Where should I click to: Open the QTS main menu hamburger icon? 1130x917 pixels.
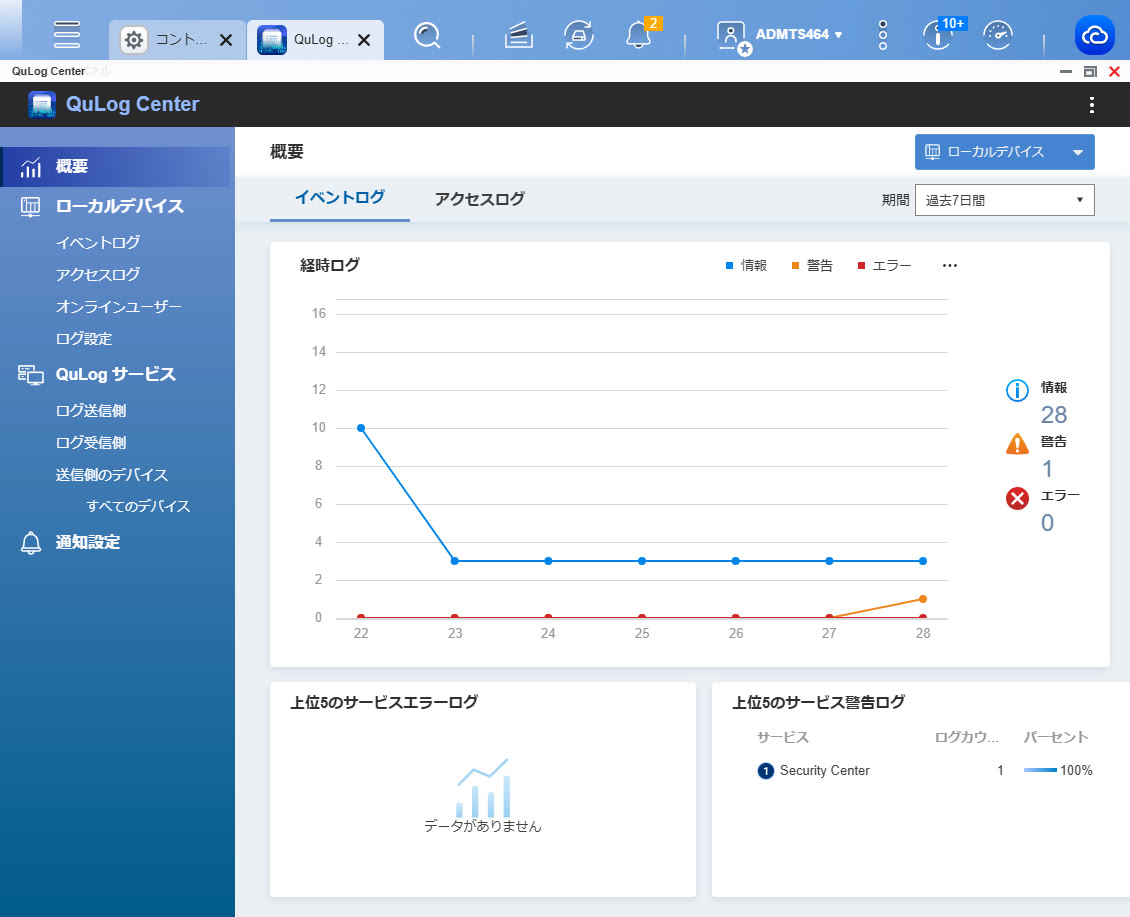[x=66, y=34]
